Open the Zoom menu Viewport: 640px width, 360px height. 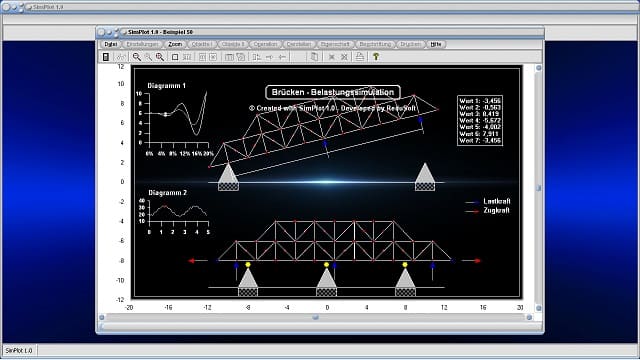pyautogui.click(x=175, y=44)
